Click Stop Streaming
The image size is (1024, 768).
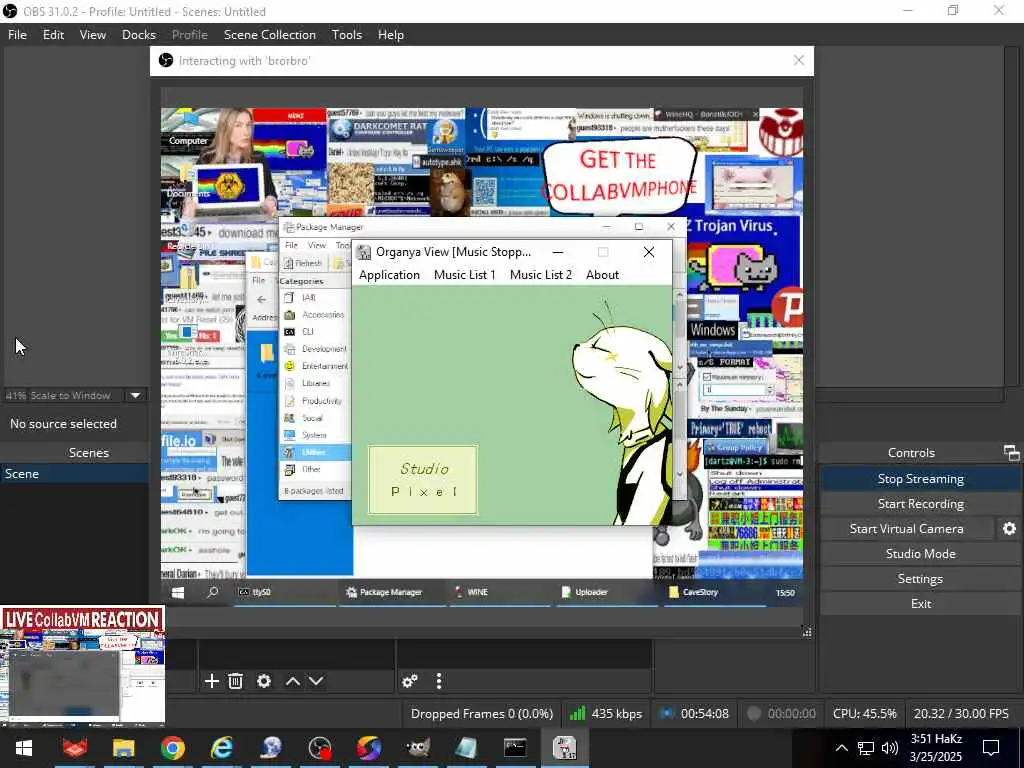click(x=920, y=479)
